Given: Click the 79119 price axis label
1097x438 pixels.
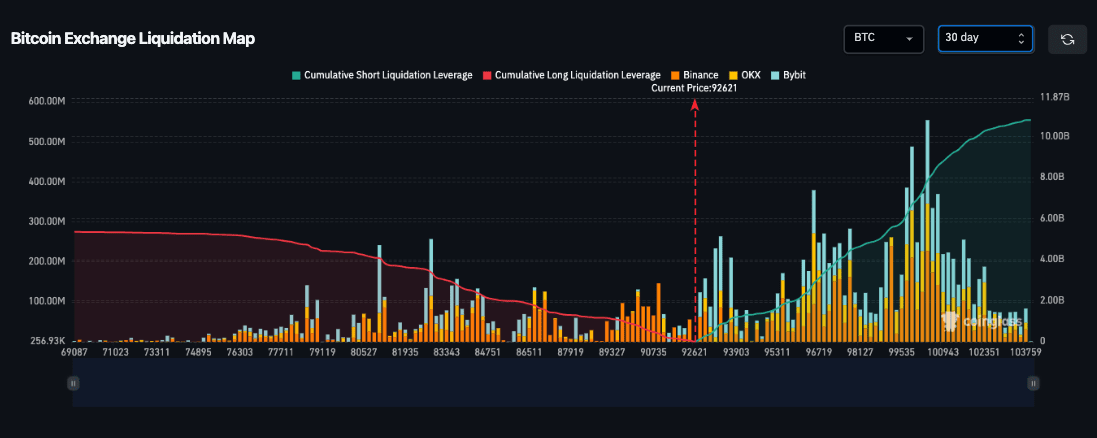Looking at the screenshot, I should pyautogui.click(x=323, y=353).
